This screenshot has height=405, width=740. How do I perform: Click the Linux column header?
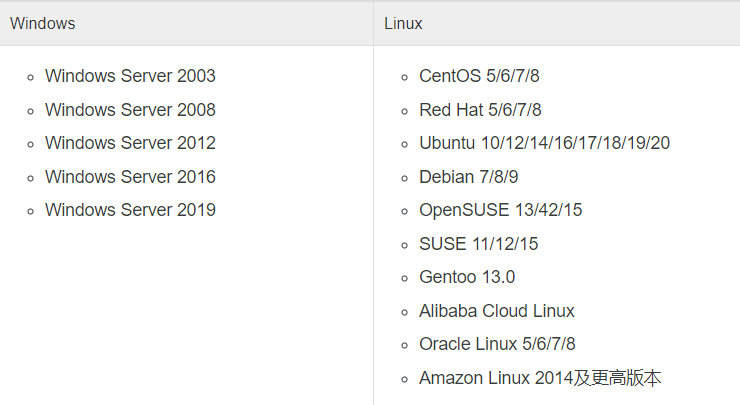(x=403, y=23)
